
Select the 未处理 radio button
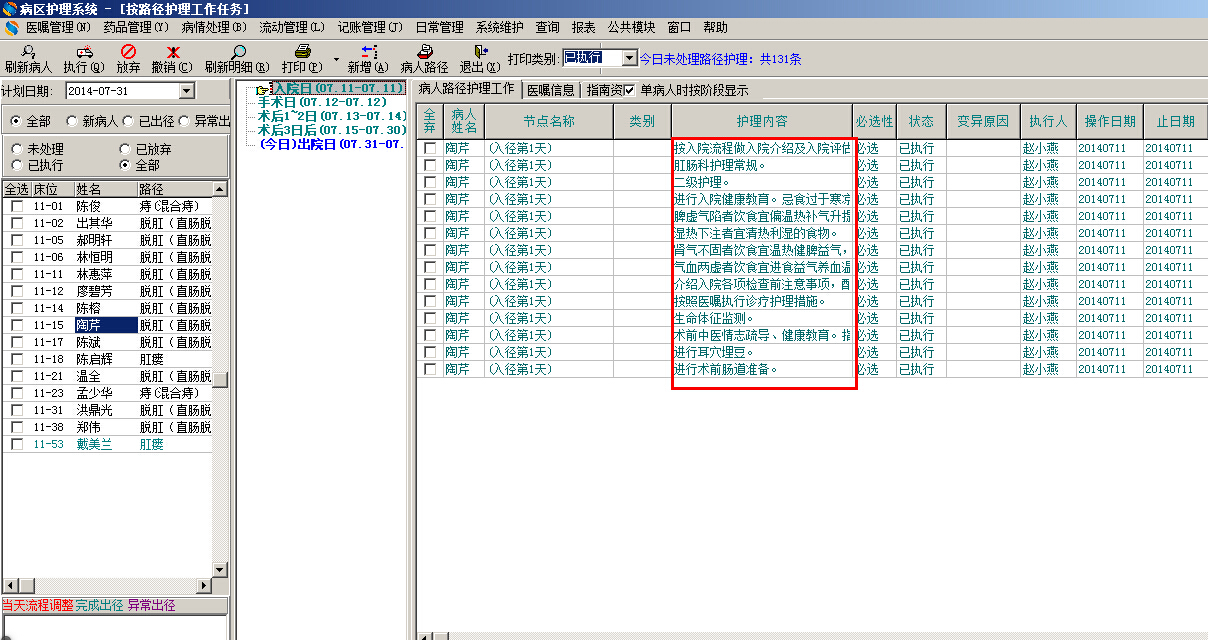point(16,149)
